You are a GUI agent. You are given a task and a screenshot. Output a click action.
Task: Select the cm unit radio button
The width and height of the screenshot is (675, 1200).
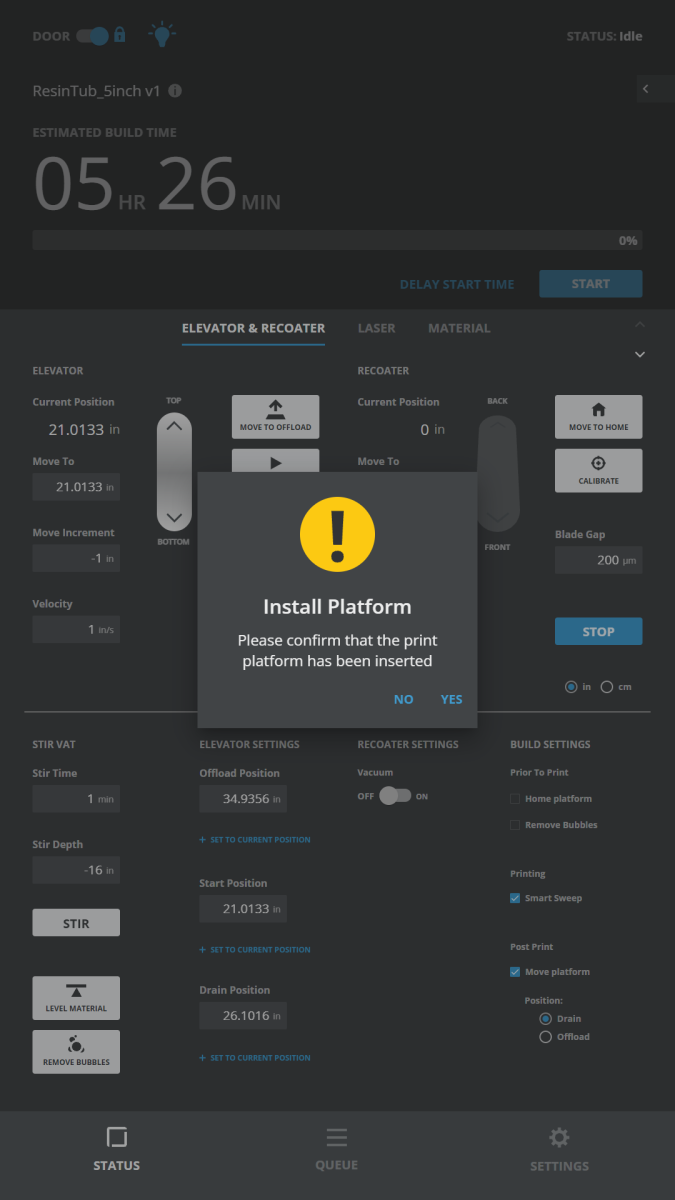click(607, 687)
